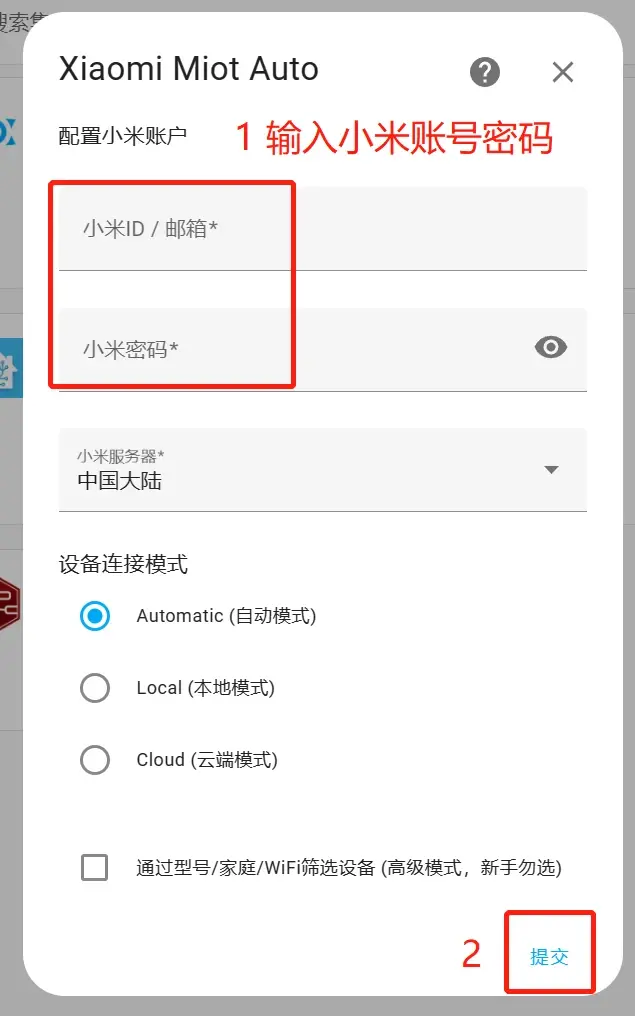635x1016 pixels.
Task: Click the red hexagon integration icon behind dialog
Action: 10,603
